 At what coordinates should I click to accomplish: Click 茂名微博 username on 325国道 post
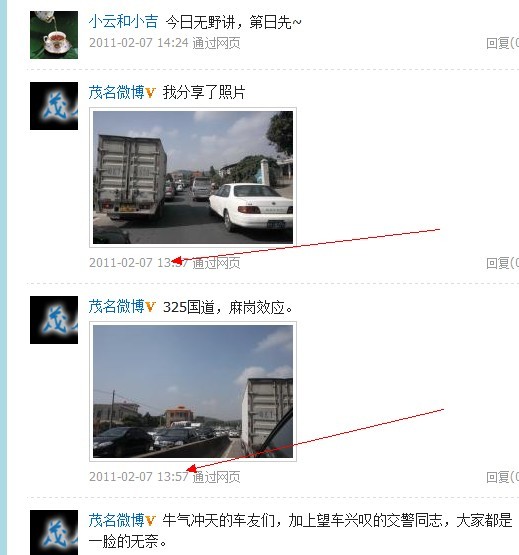(x=116, y=307)
